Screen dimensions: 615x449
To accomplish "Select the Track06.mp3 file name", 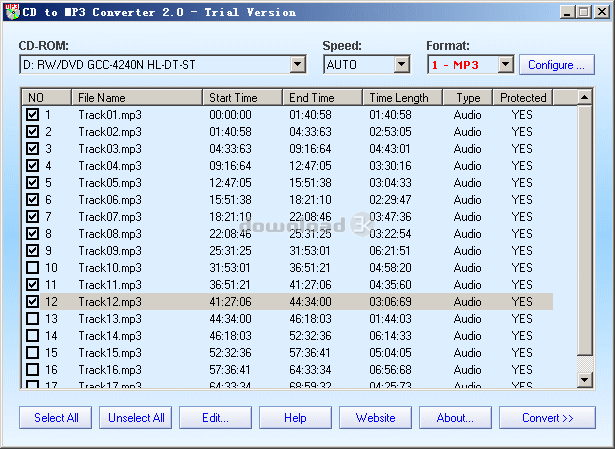I will [110, 200].
